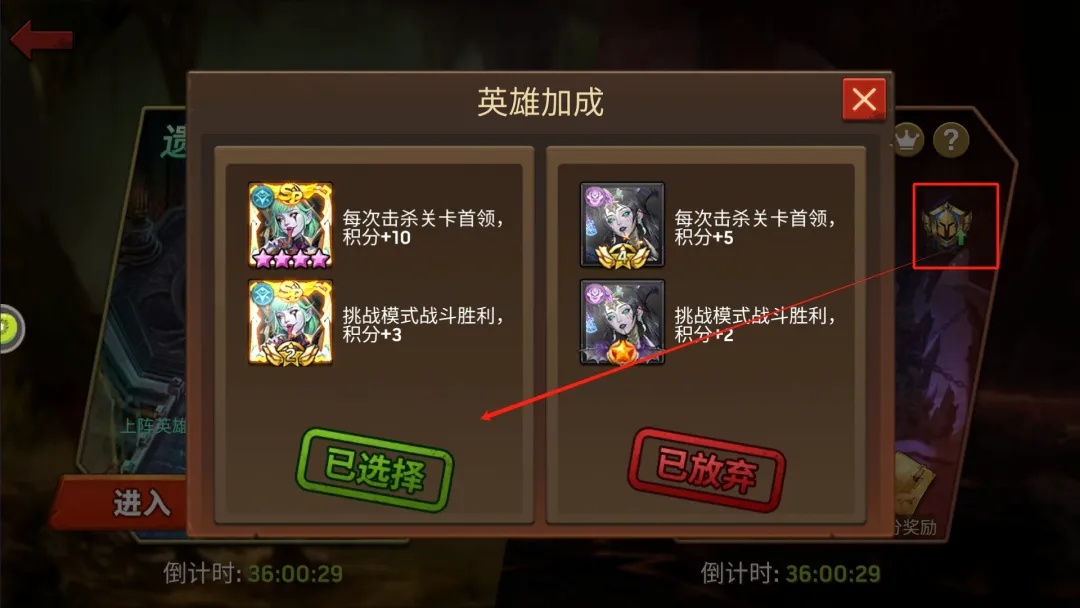Click the 英雄加成 dialog title

(x=540, y=102)
